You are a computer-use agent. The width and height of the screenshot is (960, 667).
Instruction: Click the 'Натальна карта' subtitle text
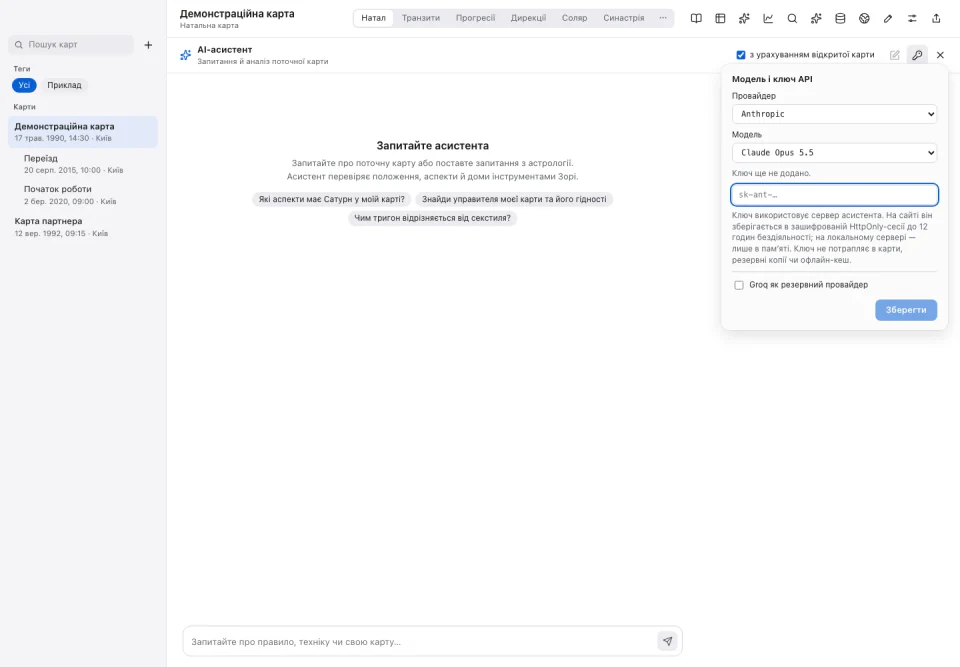click(209, 26)
